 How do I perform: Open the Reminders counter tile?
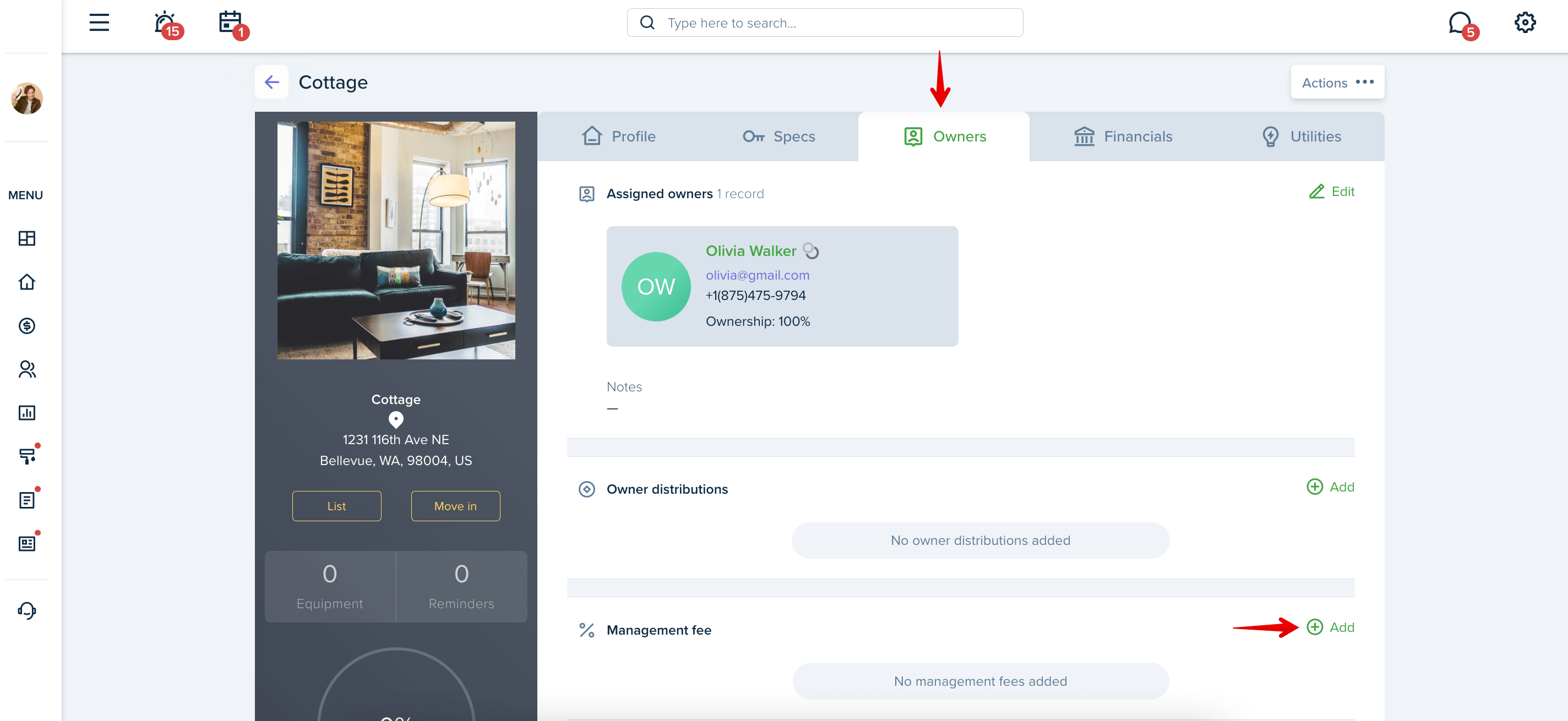point(461,587)
